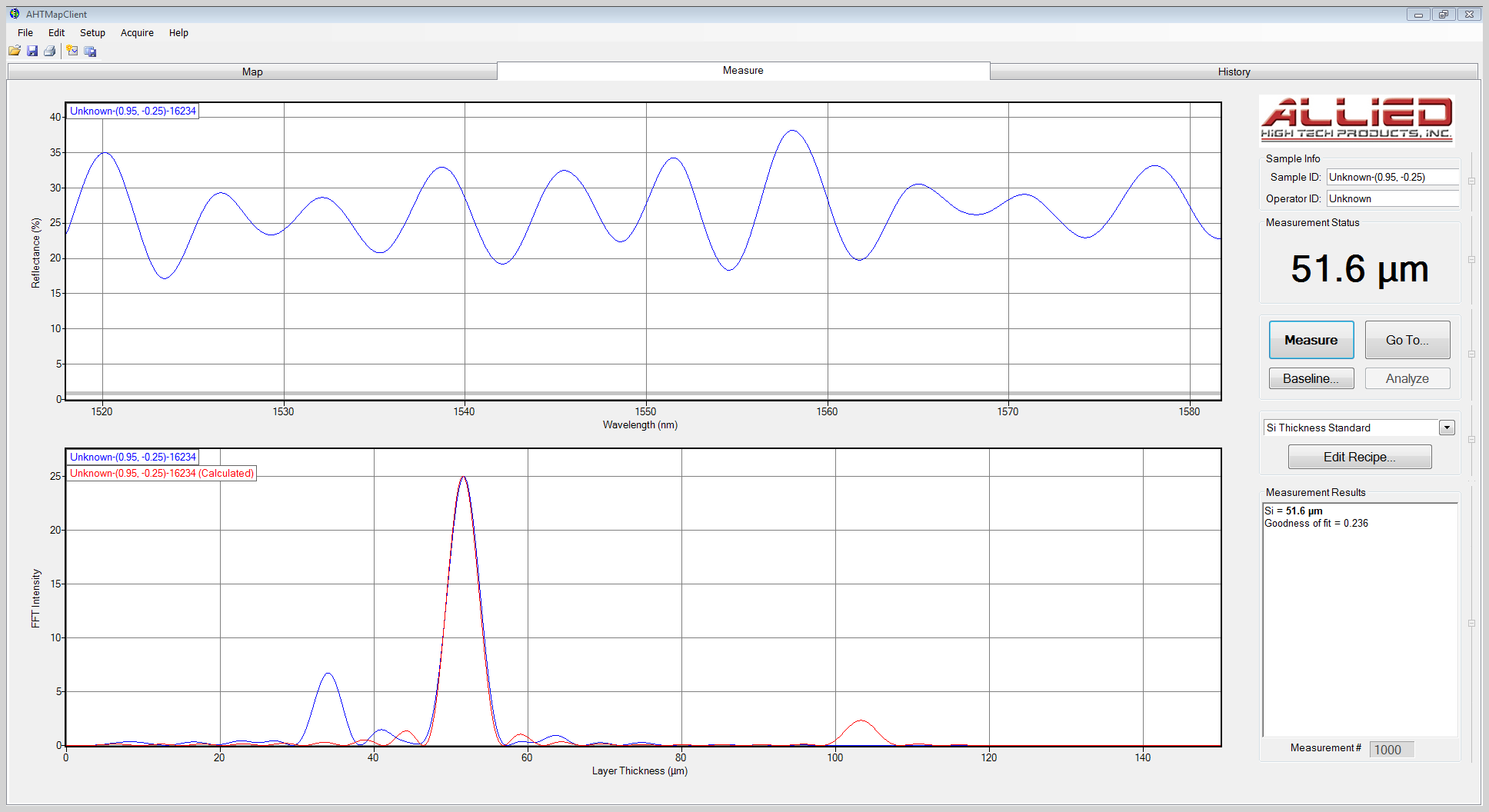Screen dimensions: 1489x812
Task: Click the Allied High Tech Products logo
Action: (x=1356, y=120)
